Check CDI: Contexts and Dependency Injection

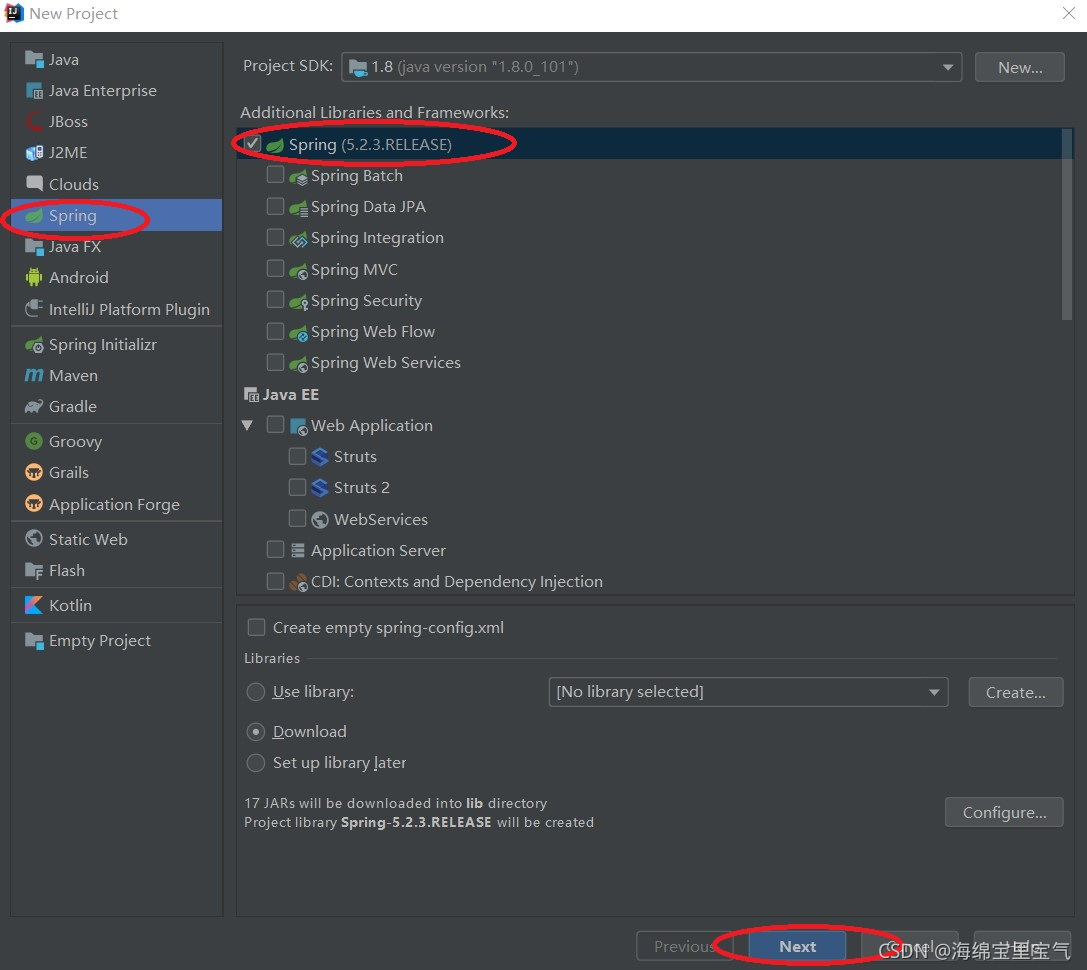(x=275, y=581)
